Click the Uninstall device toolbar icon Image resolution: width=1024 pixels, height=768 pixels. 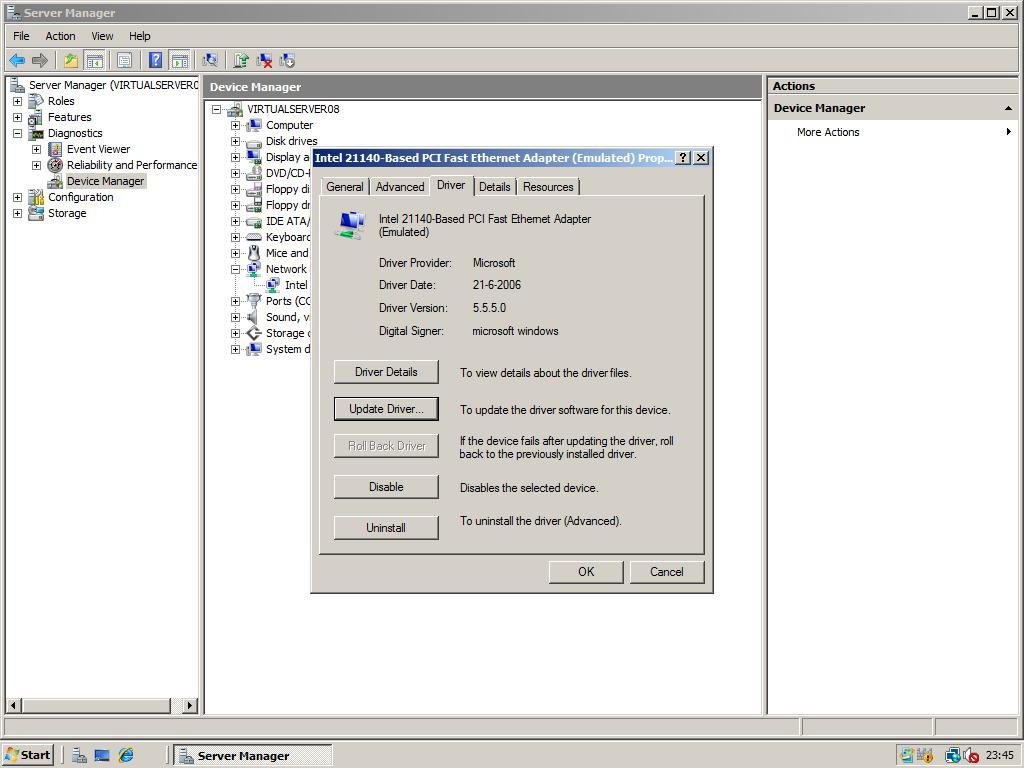click(287, 61)
